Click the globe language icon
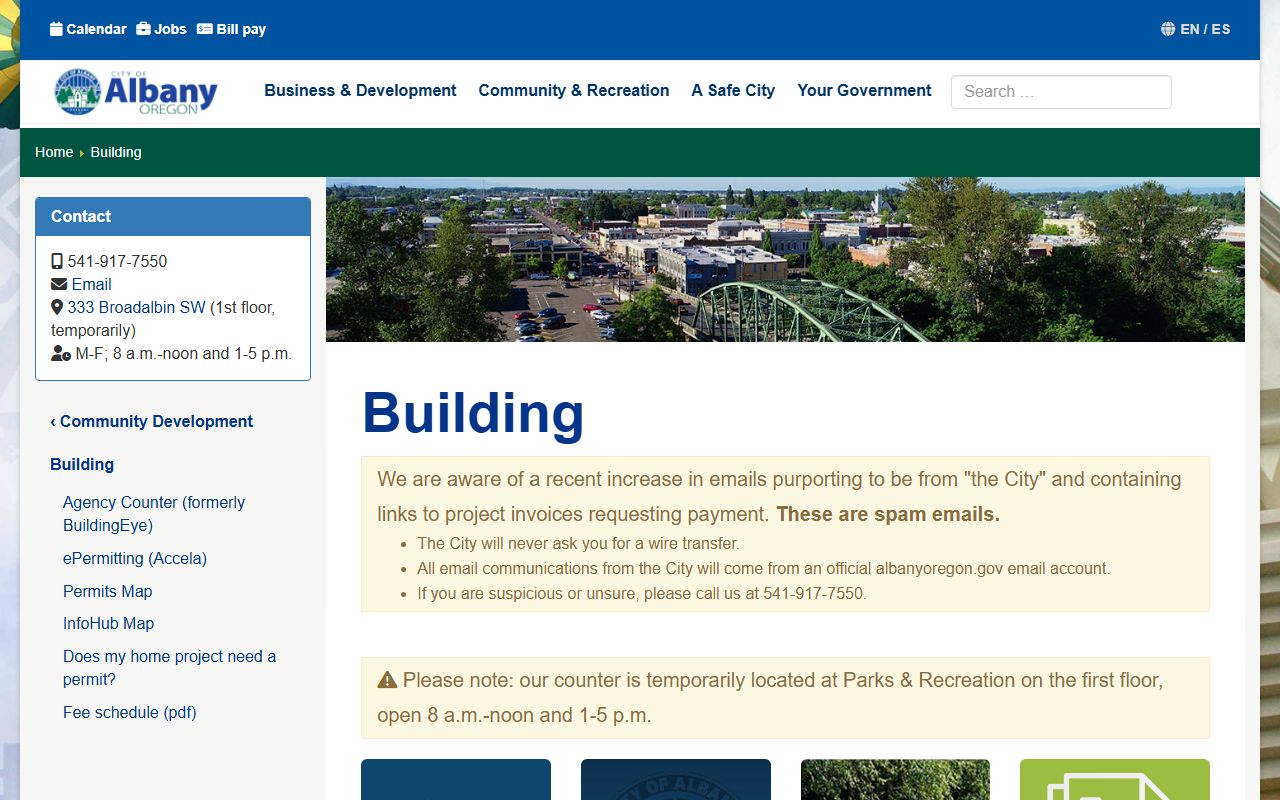 1168,29
